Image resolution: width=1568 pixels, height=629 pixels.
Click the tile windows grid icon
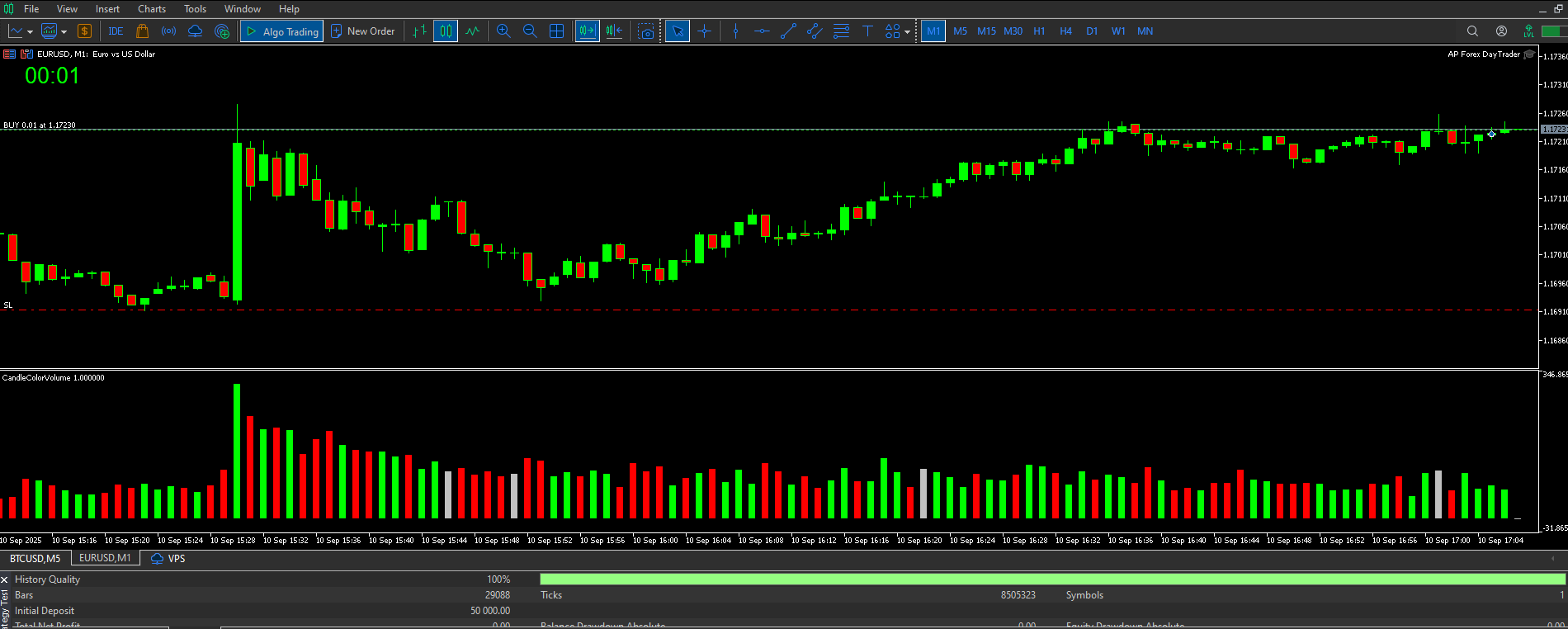click(x=557, y=31)
